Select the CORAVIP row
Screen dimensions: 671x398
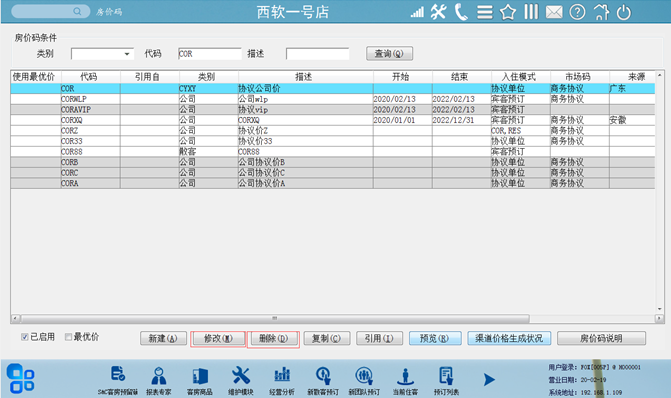pyautogui.click(x=333, y=110)
